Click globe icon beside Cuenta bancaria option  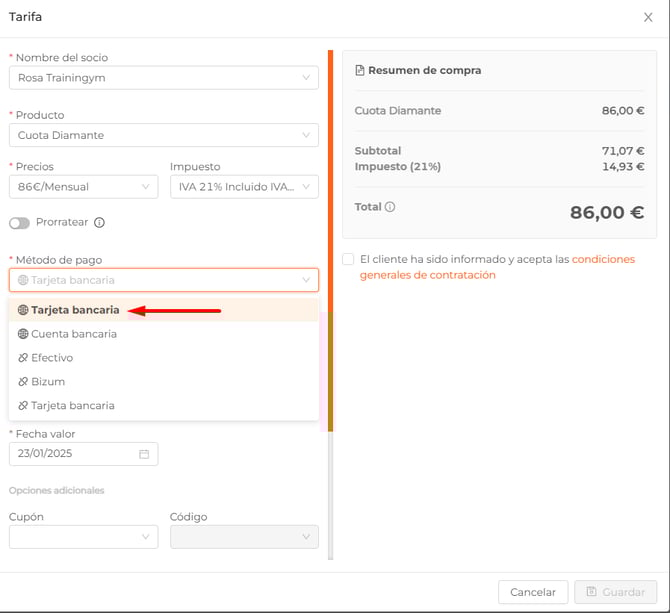coord(23,334)
